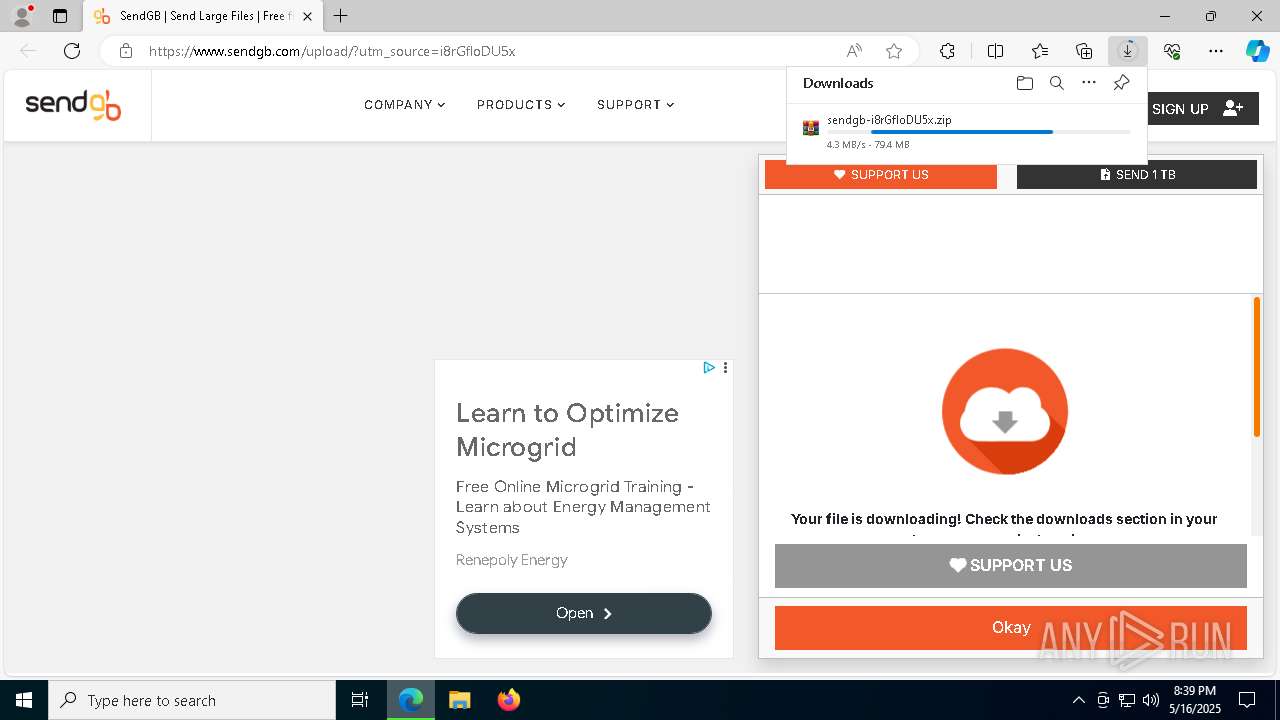The image size is (1280, 720).
Task: Click the Downloads toolbar icon
Action: (x=1128, y=51)
